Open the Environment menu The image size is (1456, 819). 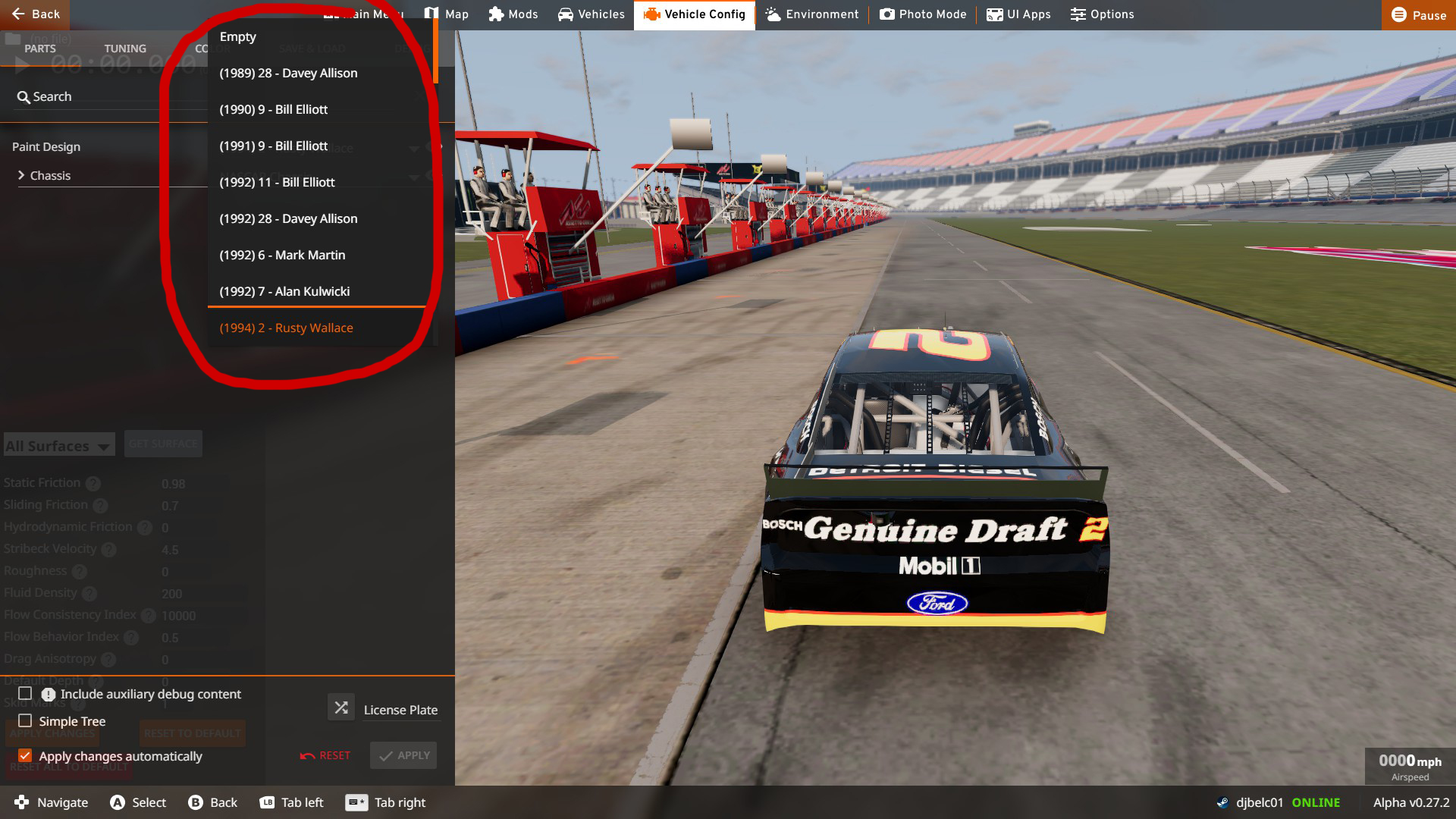[812, 14]
